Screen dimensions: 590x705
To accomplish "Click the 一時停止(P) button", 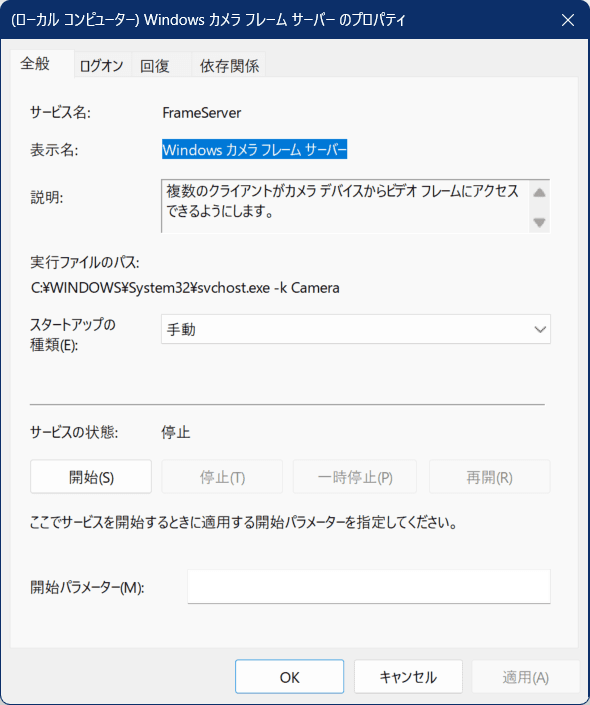I will [x=355, y=477].
